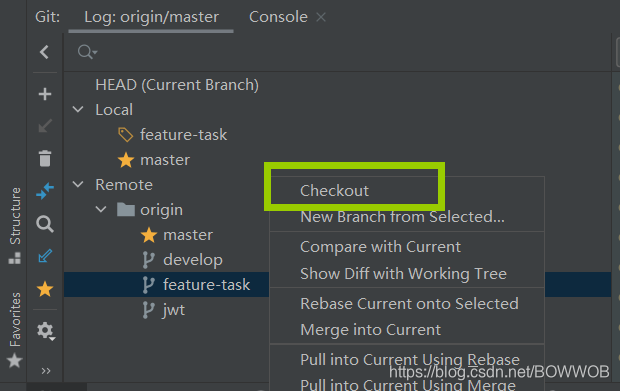Choose Rebase Current onto Selected
The height and width of the screenshot is (391, 620).
tap(409, 304)
